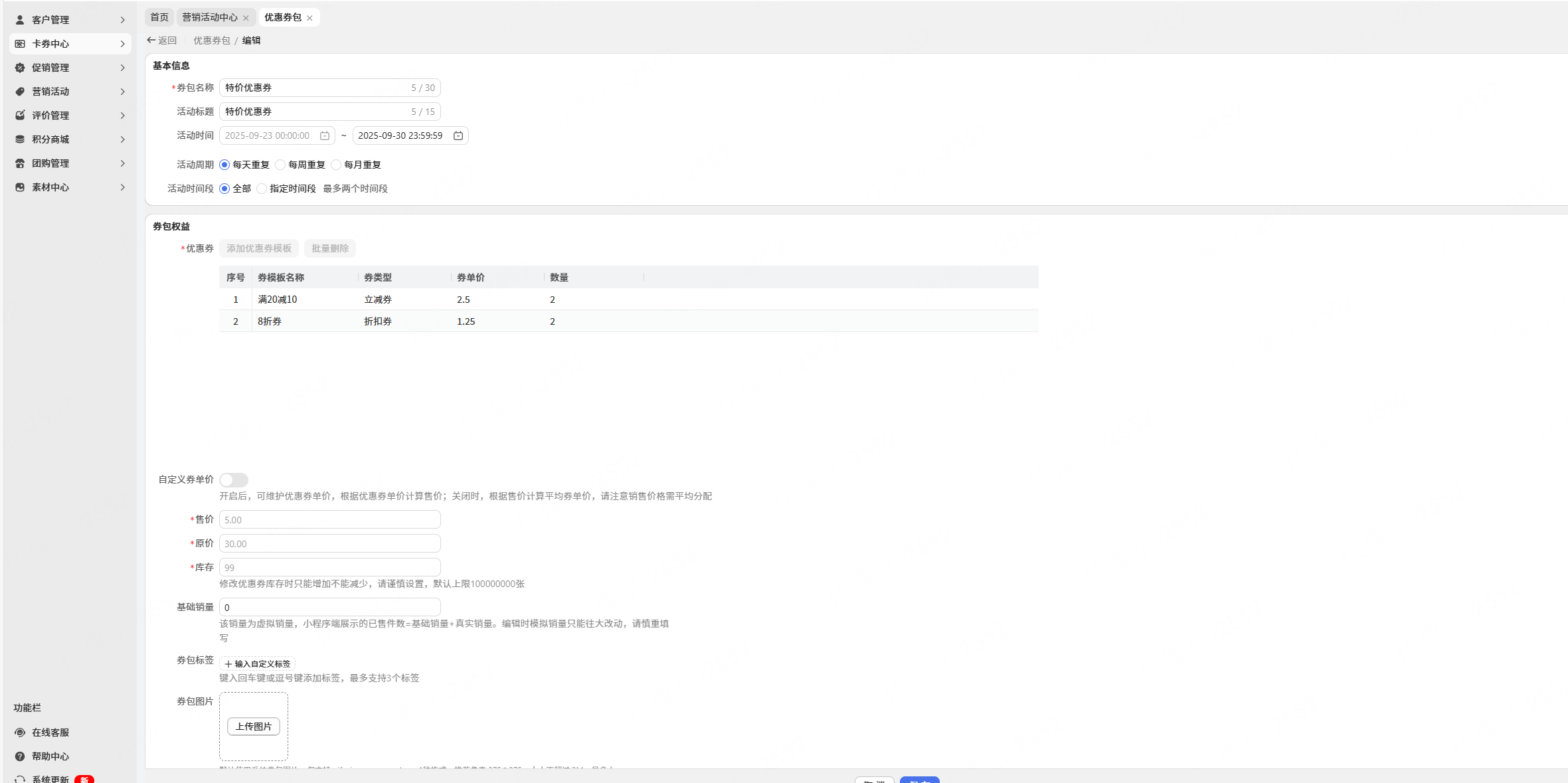Switch to the 首页 tab
Image resolution: width=1568 pixels, height=783 pixels.
[159, 17]
